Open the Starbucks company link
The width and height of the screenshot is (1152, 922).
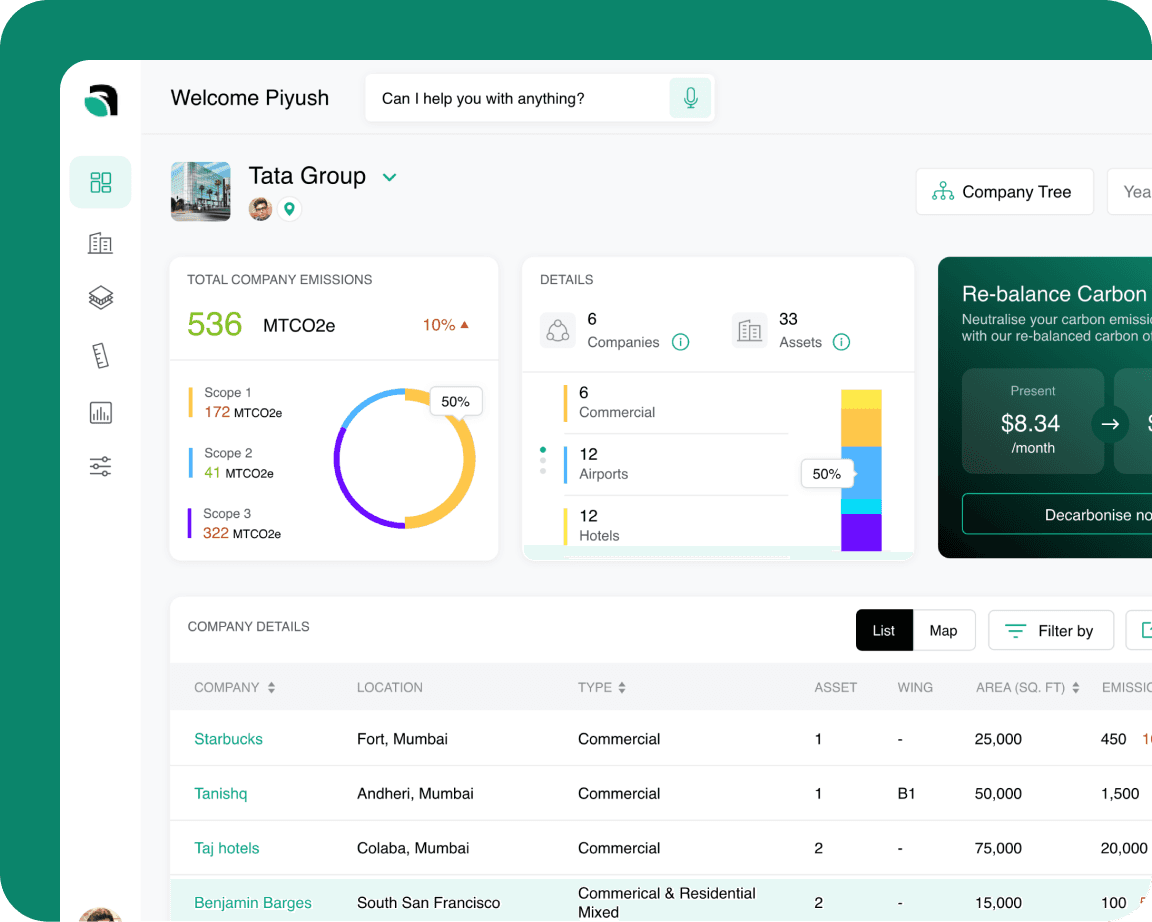[228, 739]
